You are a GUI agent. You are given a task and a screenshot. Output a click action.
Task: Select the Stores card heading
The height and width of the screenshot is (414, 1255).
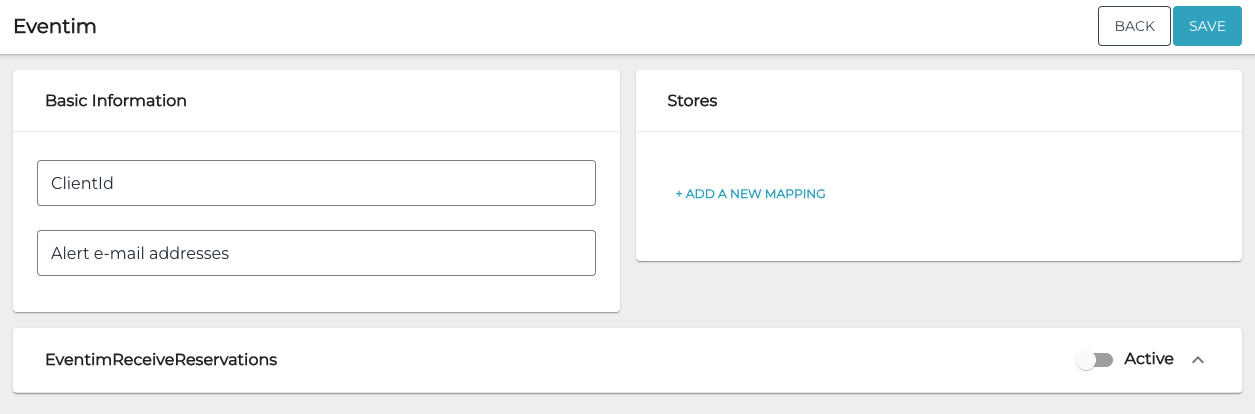692,101
